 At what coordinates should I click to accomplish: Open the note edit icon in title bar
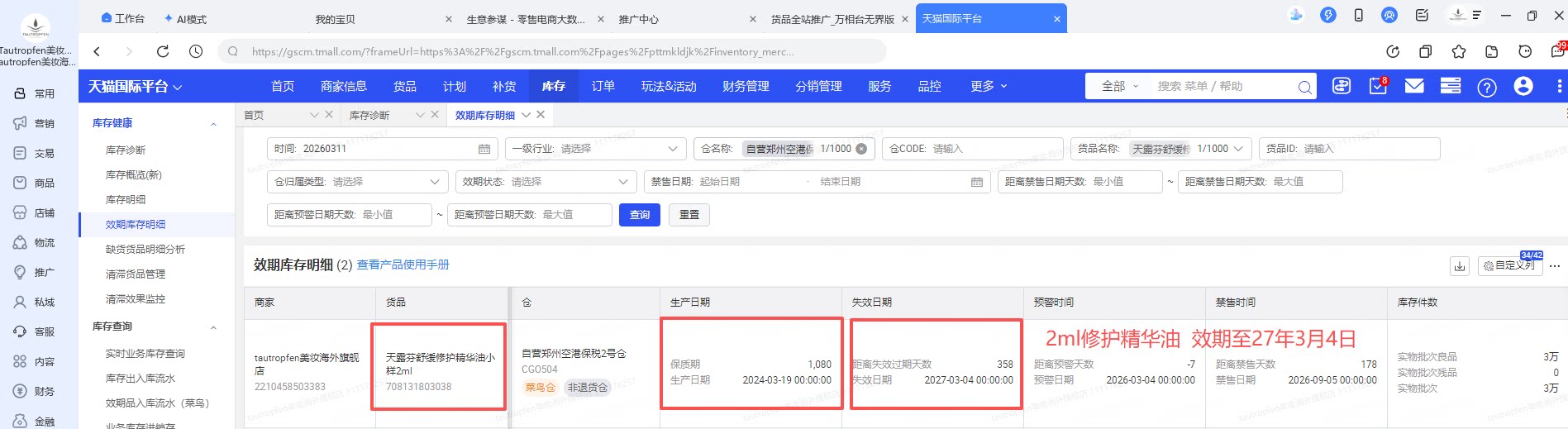coord(1422,15)
